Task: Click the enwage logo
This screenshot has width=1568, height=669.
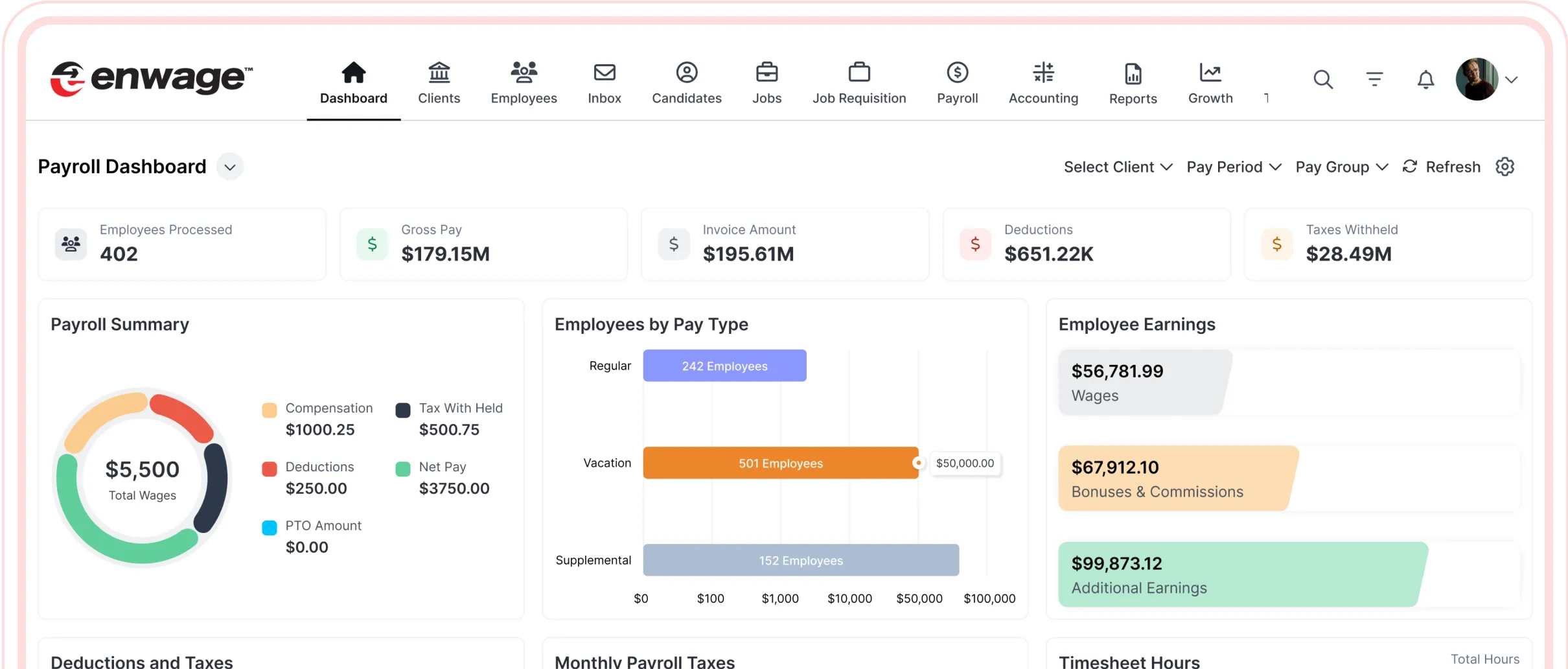Action: [x=152, y=79]
